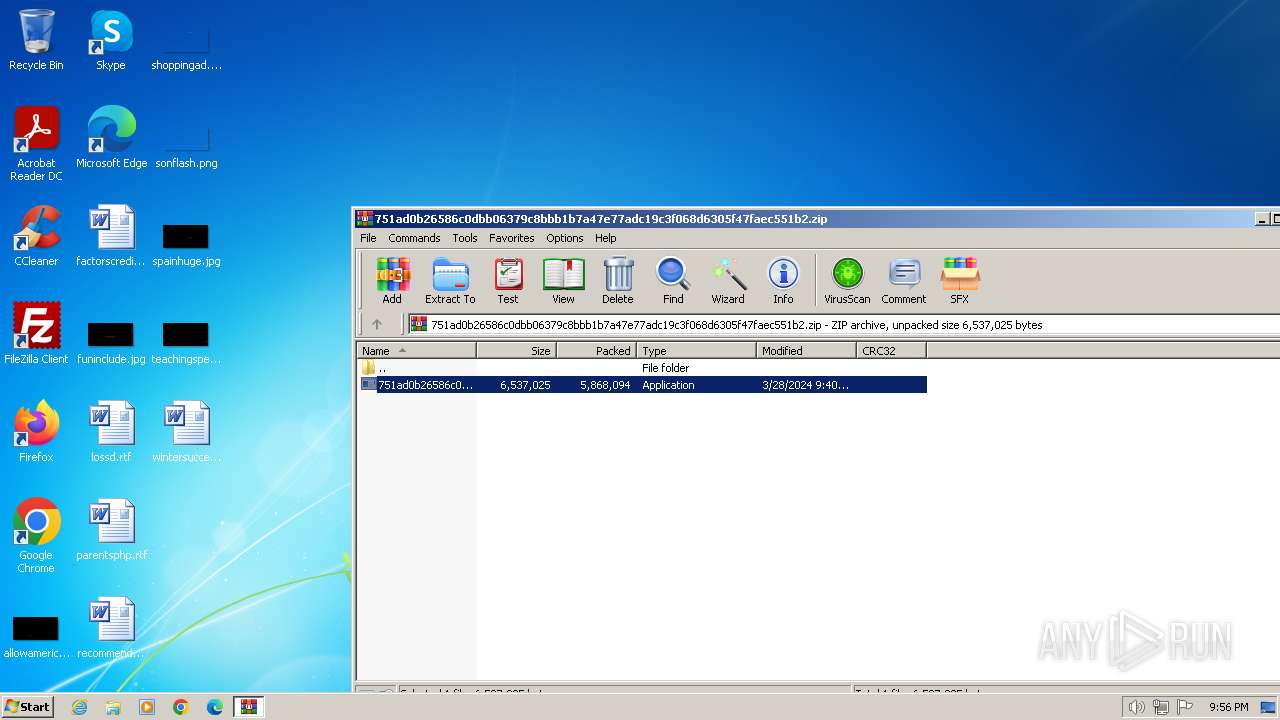Select the Microsoft Edge desktop shortcut
Viewport: 1280px width, 720px height.
(x=111, y=138)
